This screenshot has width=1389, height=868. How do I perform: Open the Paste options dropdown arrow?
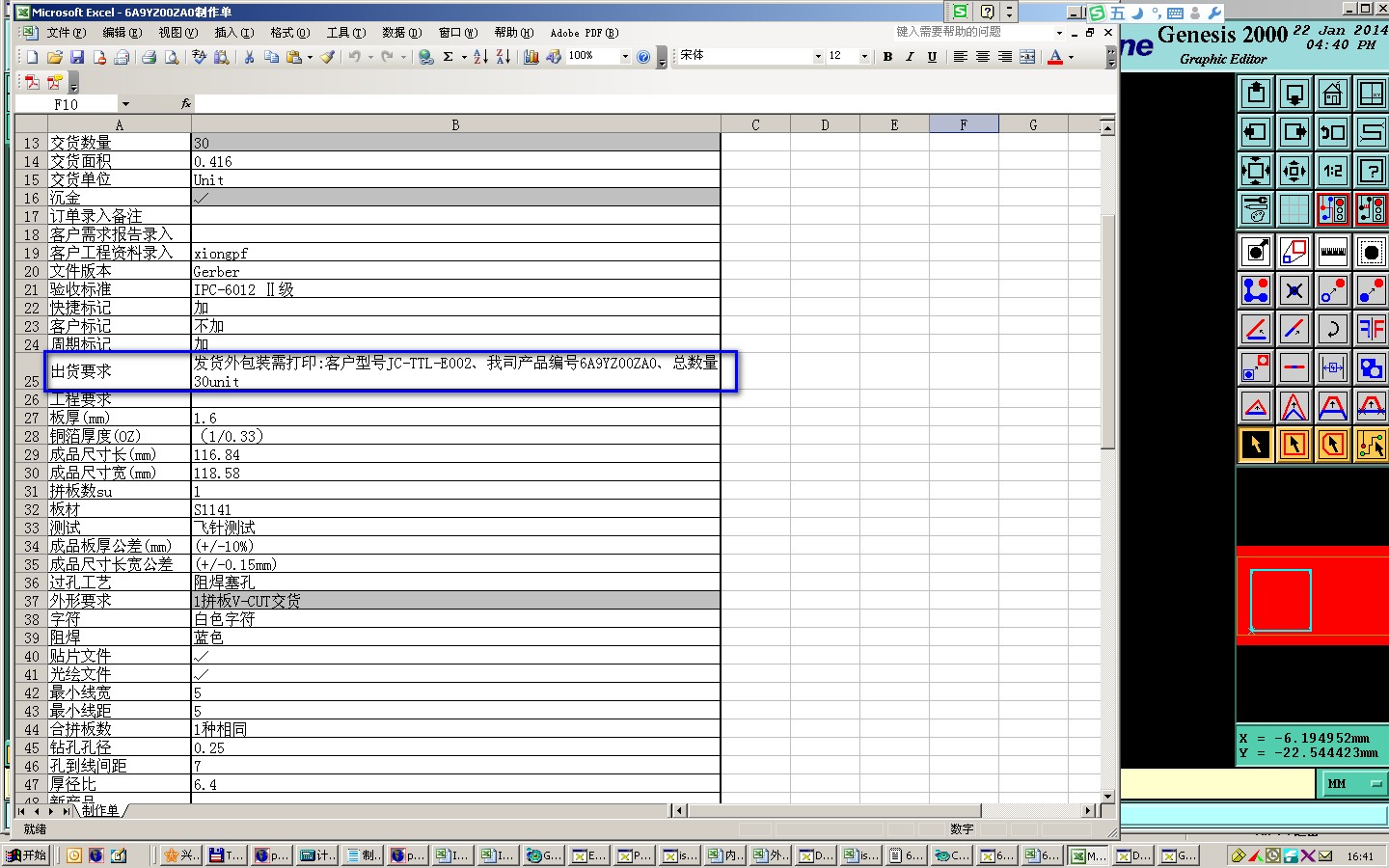pos(310,57)
